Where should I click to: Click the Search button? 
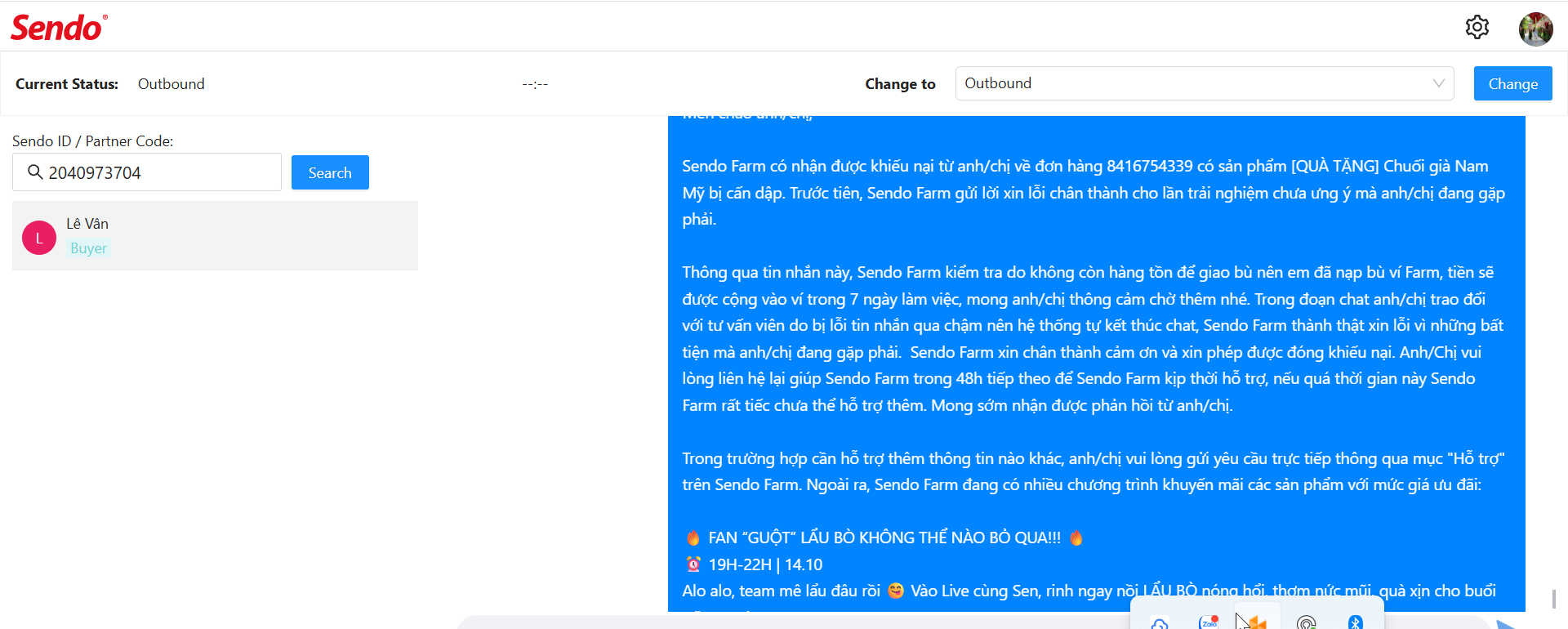coord(330,172)
